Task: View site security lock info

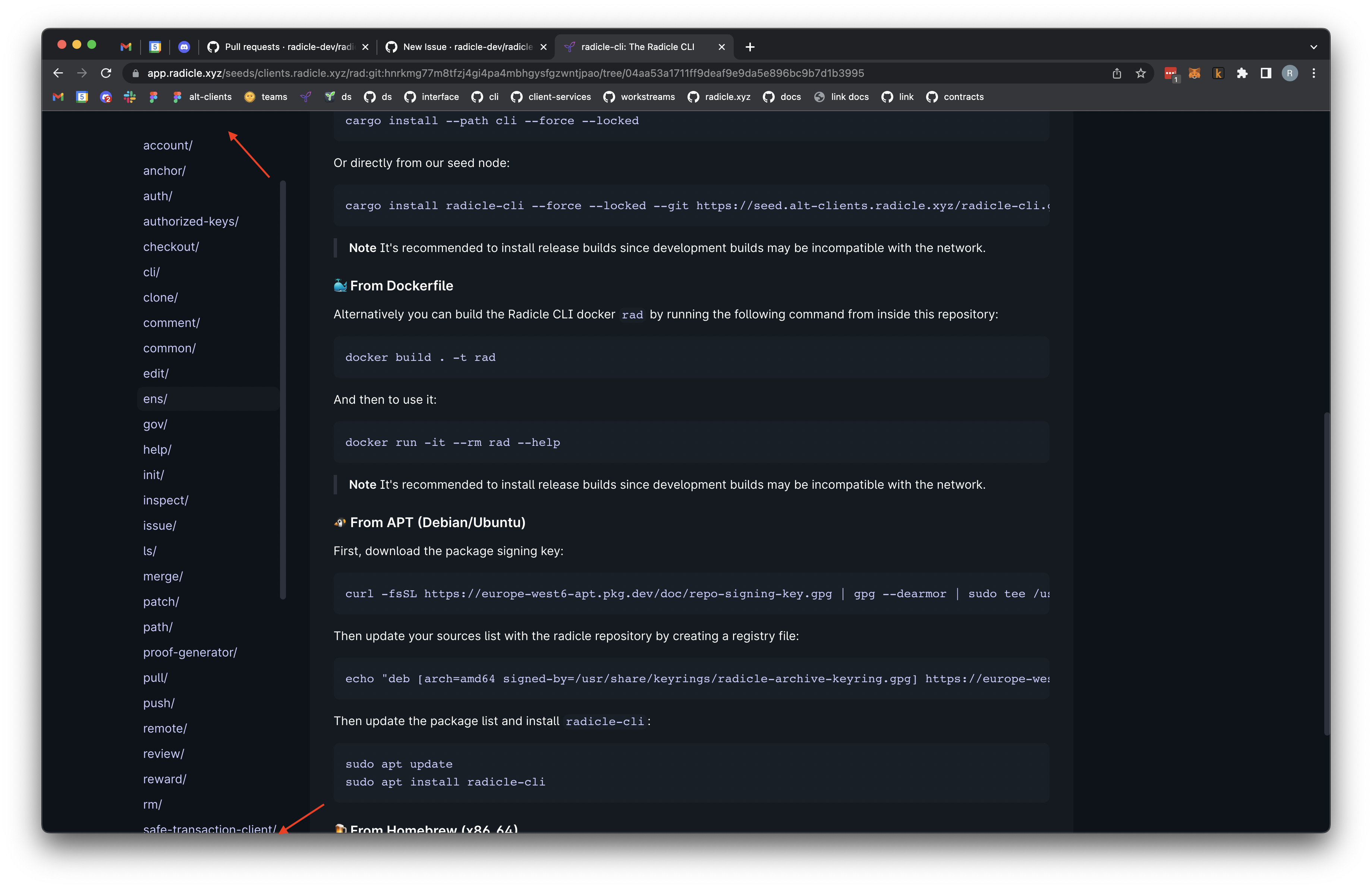Action: click(135, 73)
